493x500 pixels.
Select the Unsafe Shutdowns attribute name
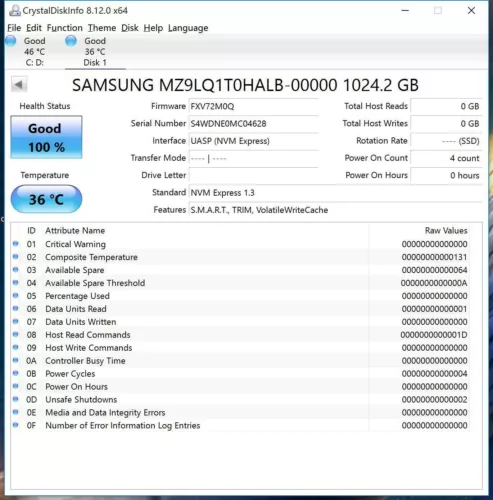tap(81, 399)
